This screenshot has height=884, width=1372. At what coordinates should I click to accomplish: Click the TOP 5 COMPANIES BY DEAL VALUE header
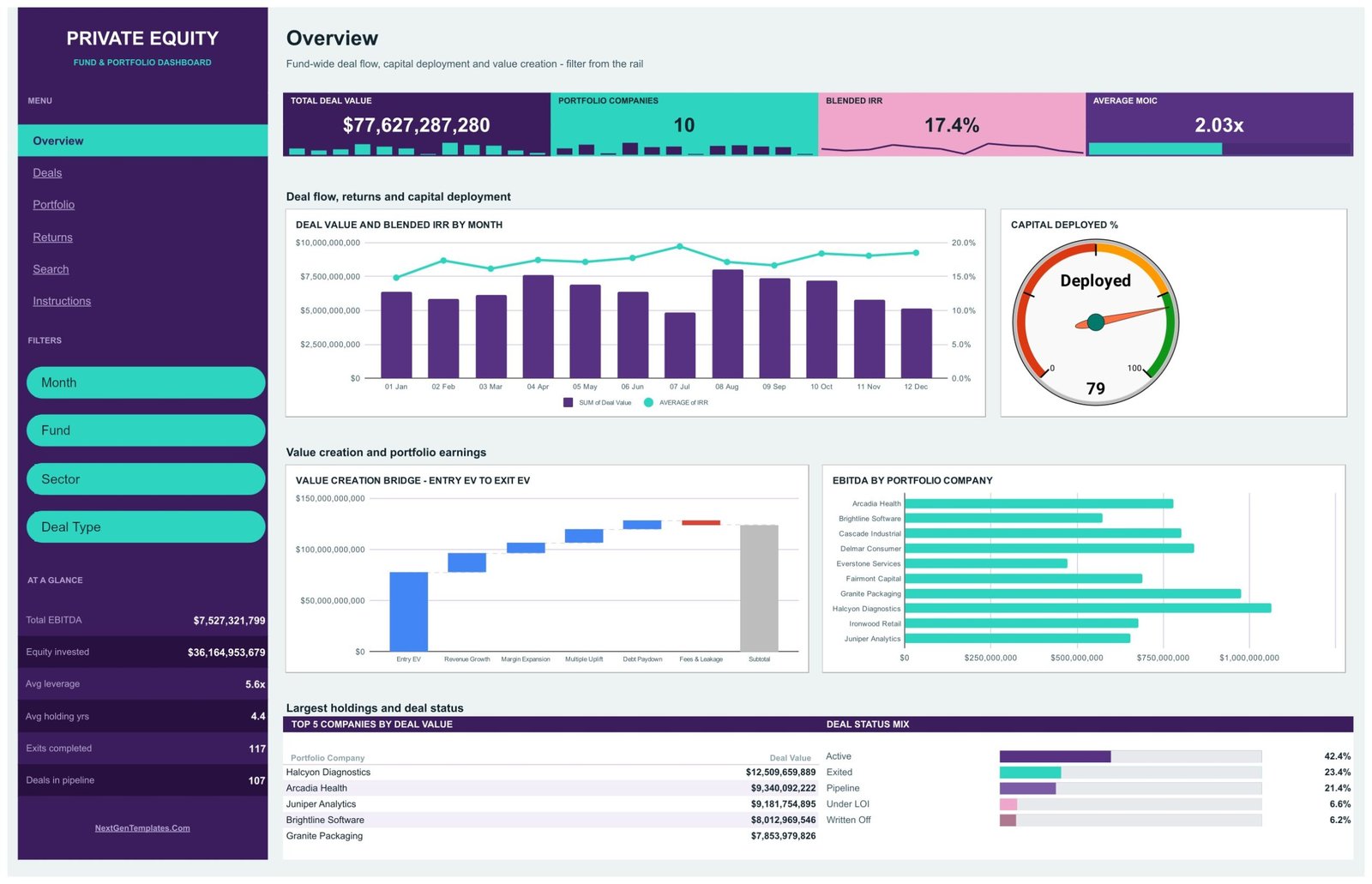tap(371, 725)
